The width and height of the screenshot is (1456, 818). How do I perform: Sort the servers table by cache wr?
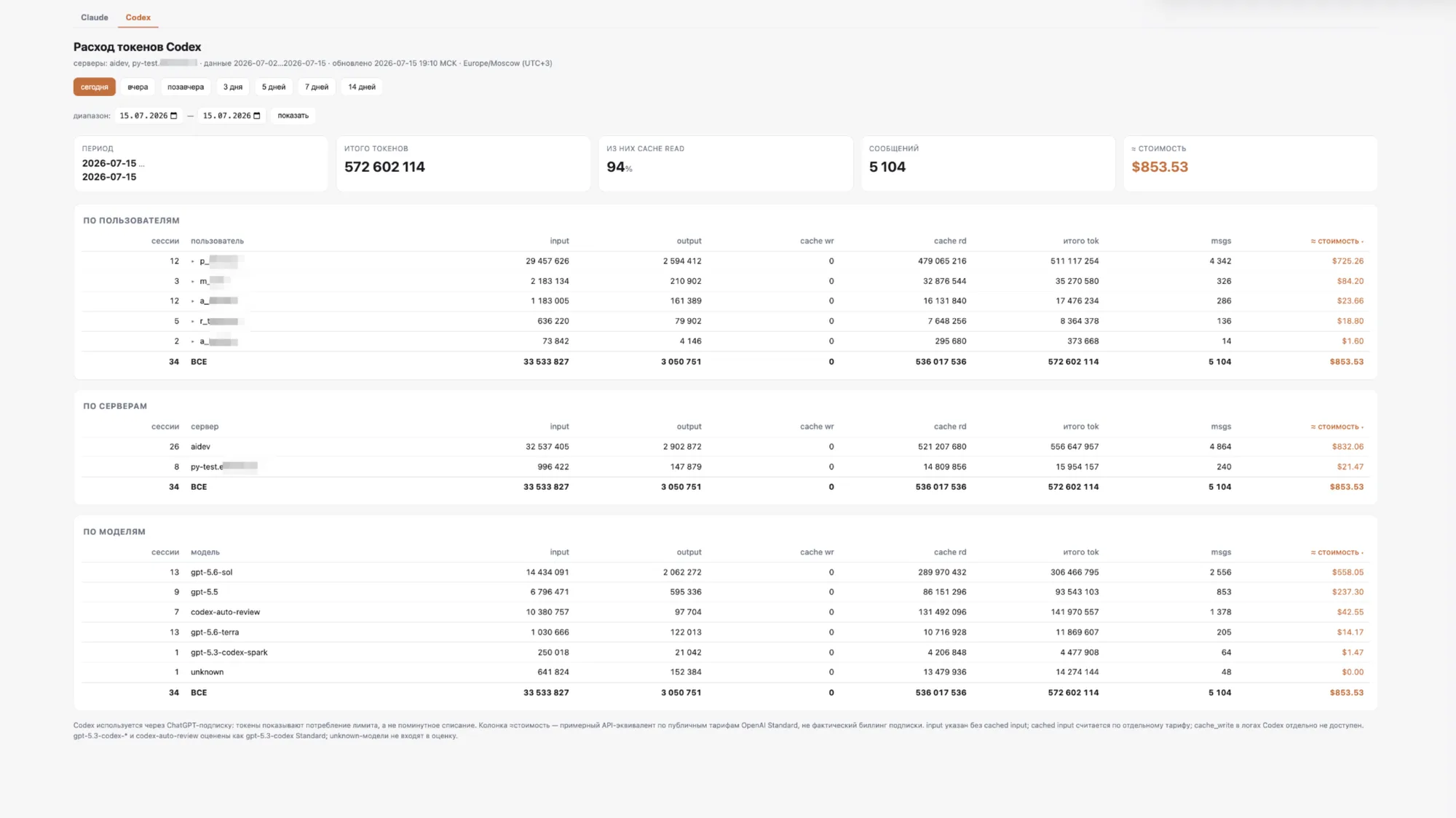[x=817, y=426]
